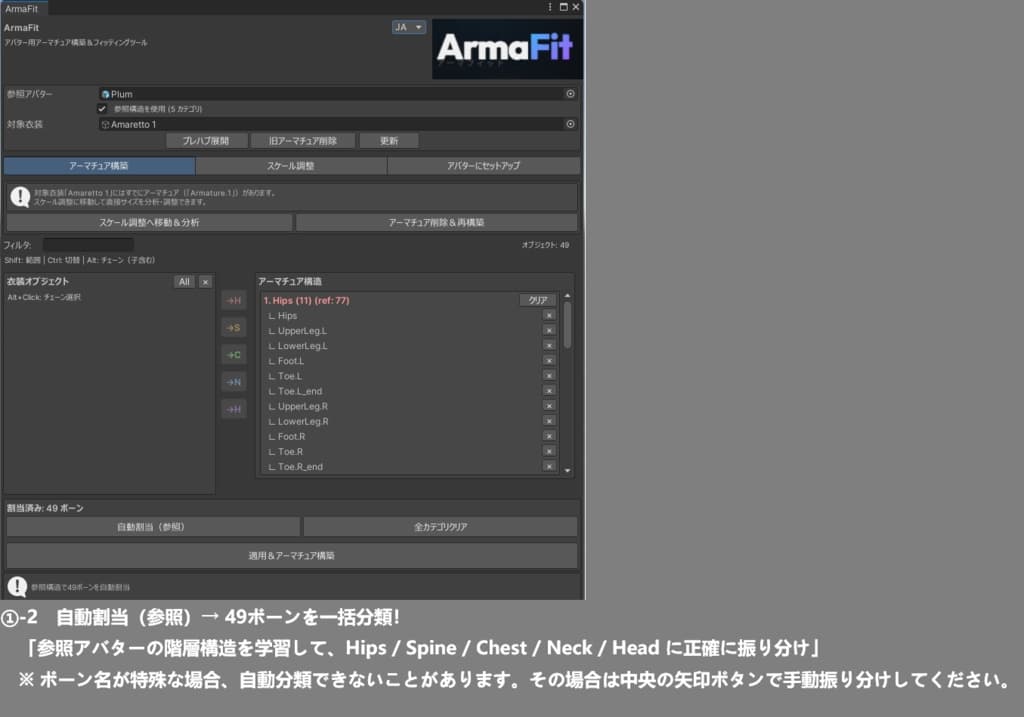Screen dimensions: 1024x717
Task: Click the 自動割当（参照） button
Action: point(153,527)
